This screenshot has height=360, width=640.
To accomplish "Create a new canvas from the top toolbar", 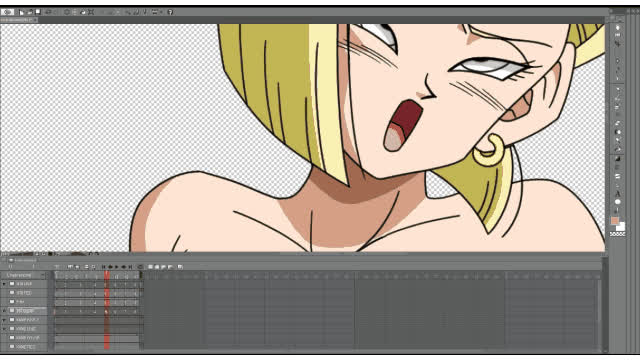I will [x=21, y=12].
